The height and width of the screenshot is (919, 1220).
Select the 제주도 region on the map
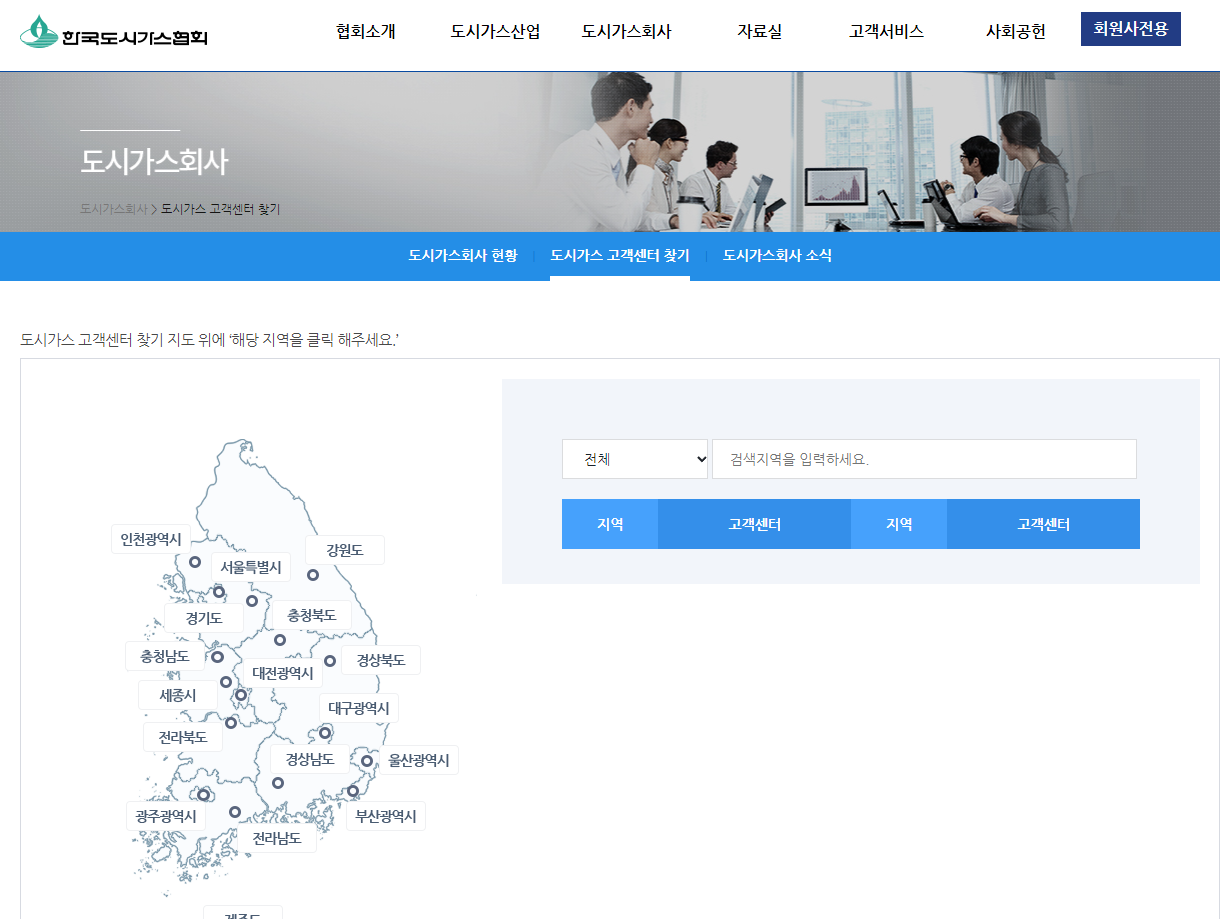[243, 912]
